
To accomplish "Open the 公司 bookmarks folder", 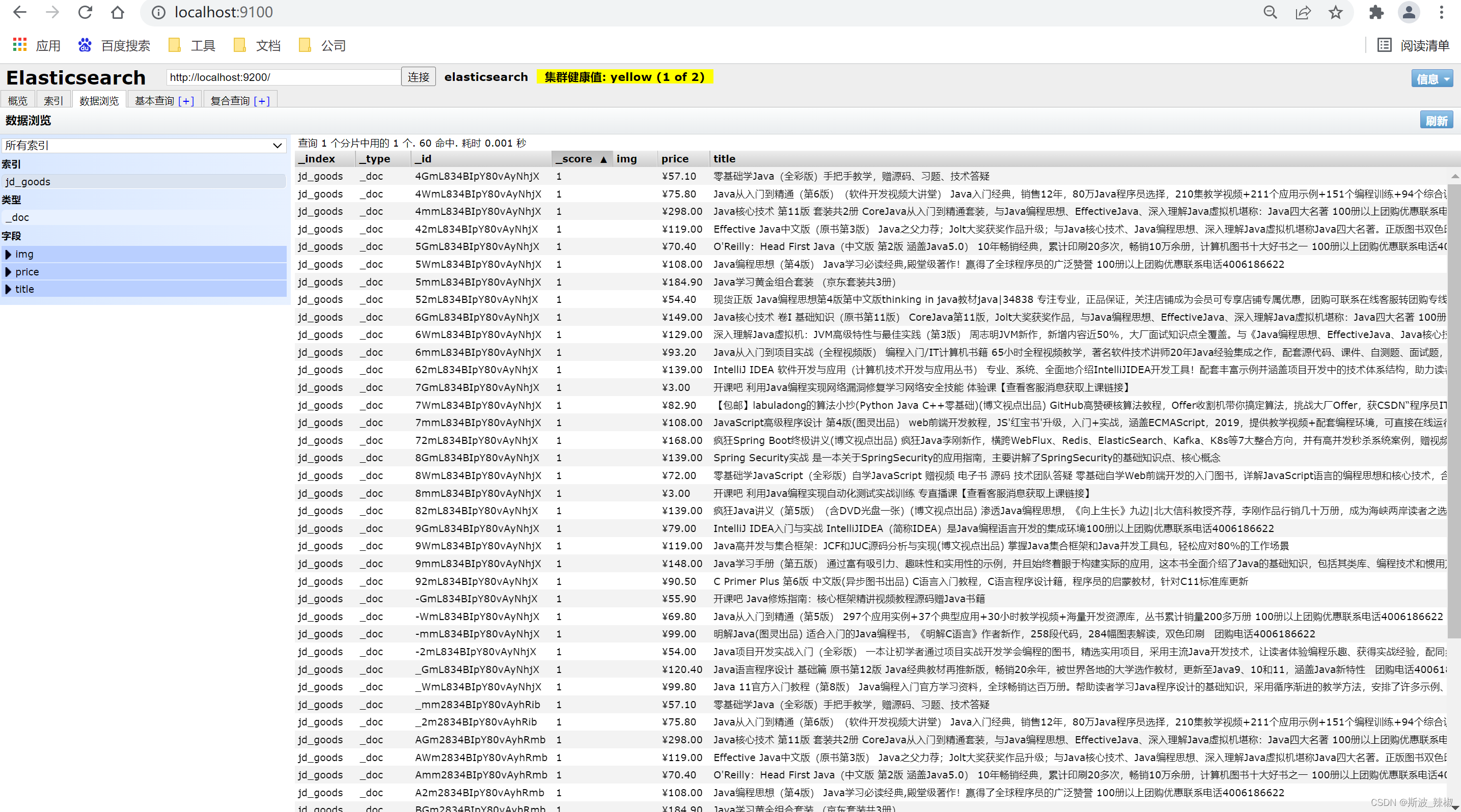I will pyautogui.click(x=322, y=45).
